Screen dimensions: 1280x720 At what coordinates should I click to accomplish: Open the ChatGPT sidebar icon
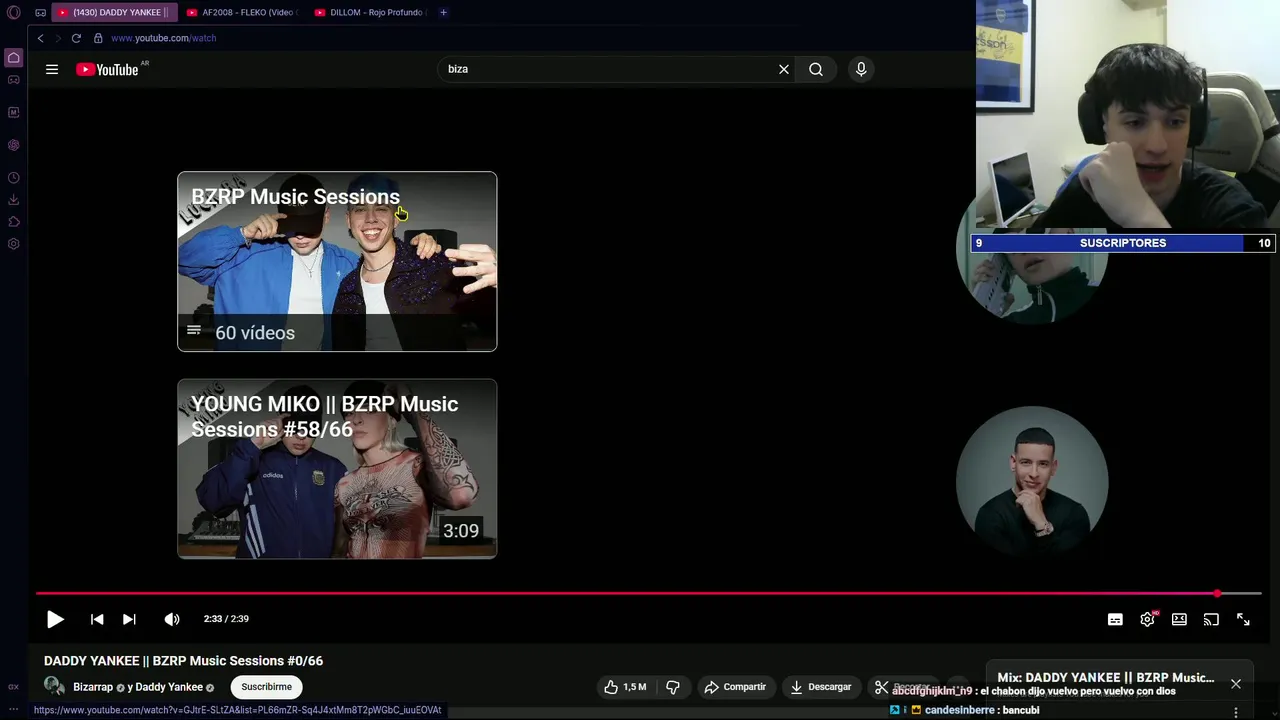pyautogui.click(x=13, y=145)
